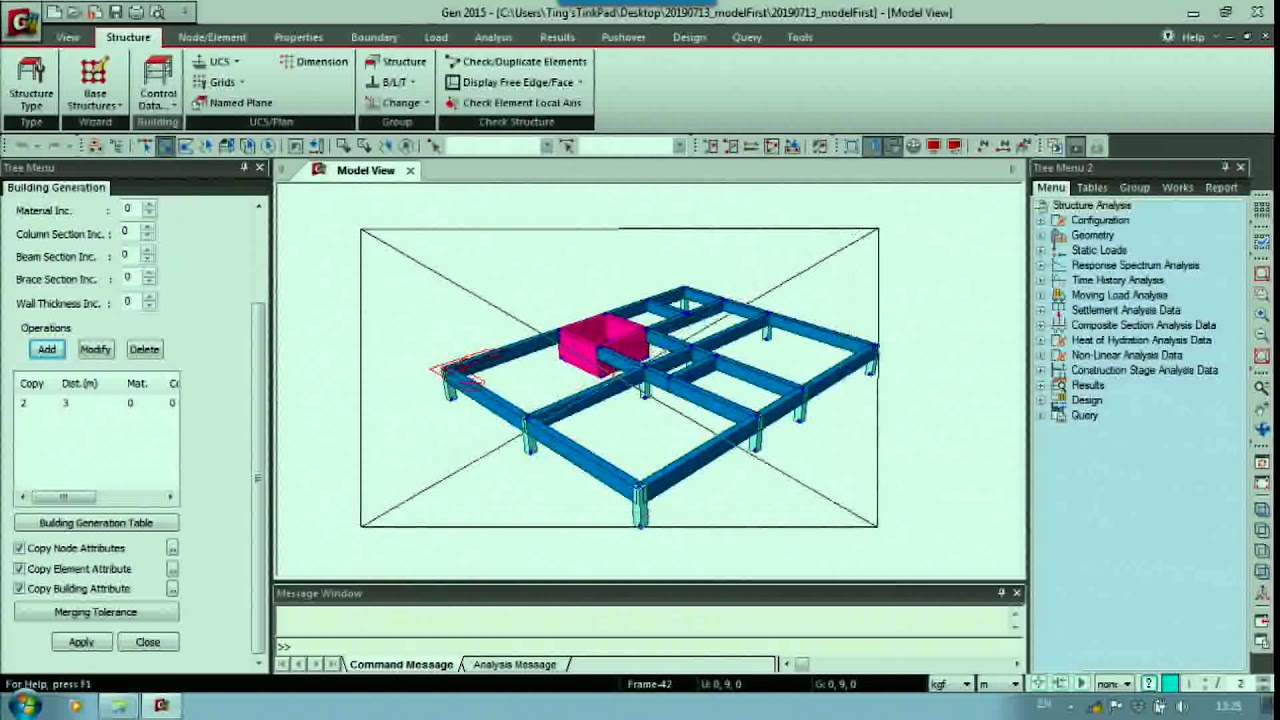Click the Apply button
The image size is (1280, 720).
click(x=81, y=642)
